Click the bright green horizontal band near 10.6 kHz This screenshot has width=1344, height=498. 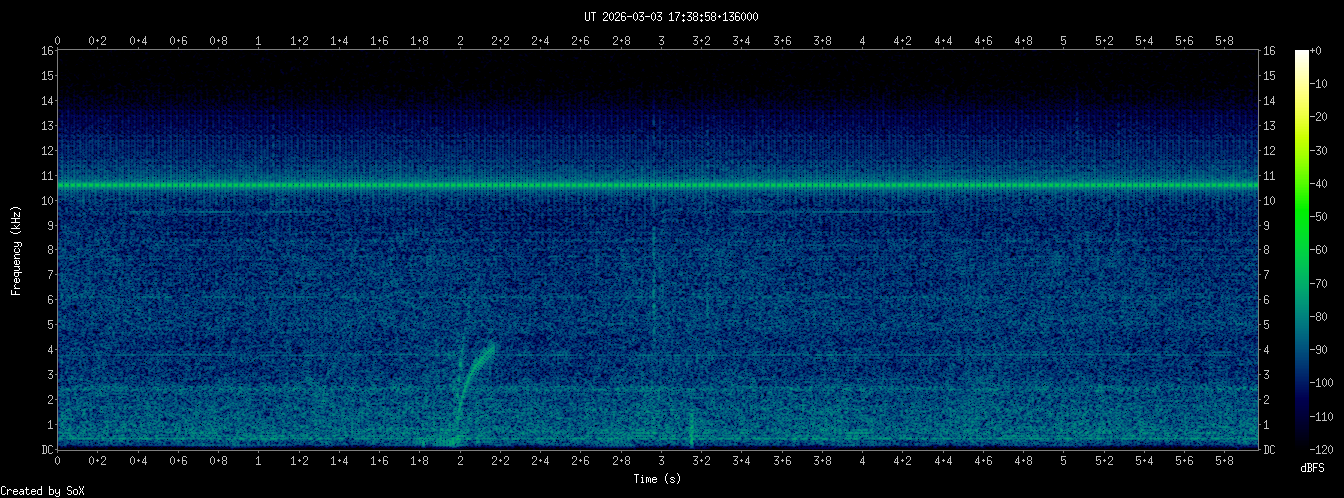658,185
